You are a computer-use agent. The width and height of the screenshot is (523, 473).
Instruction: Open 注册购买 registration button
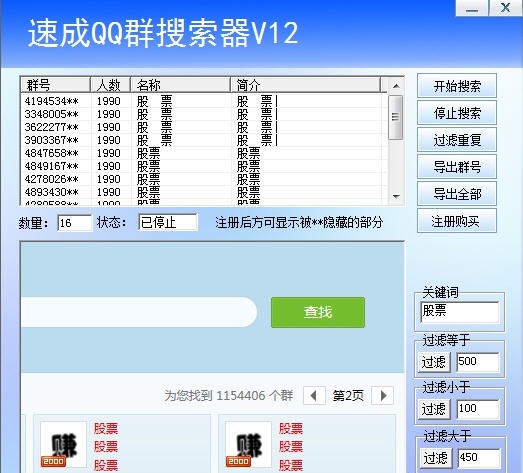pos(457,221)
